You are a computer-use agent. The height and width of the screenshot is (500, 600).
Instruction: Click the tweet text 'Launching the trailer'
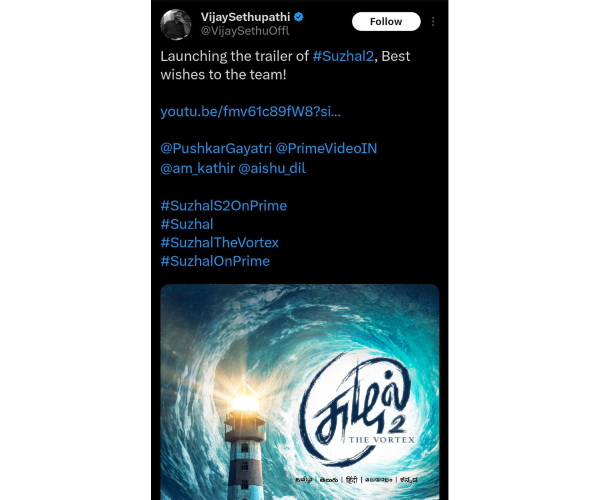point(217,56)
